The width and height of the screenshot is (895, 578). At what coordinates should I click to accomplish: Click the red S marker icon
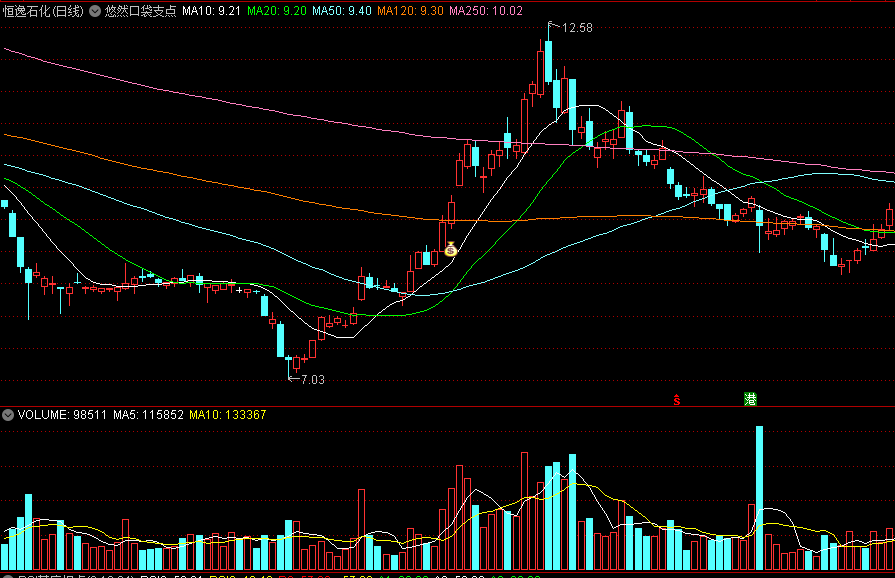tap(676, 400)
